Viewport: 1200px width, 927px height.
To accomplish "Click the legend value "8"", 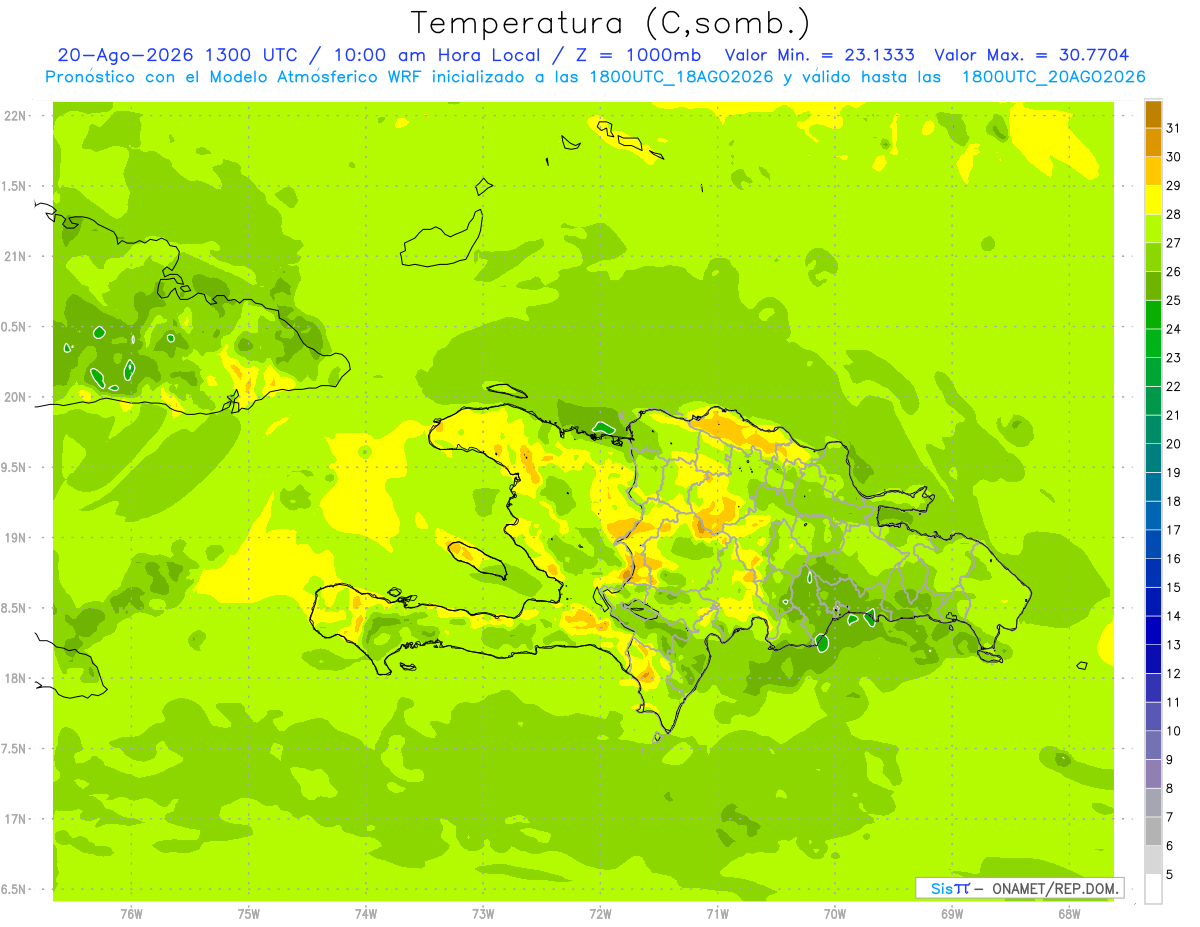I will pos(1170,789).
